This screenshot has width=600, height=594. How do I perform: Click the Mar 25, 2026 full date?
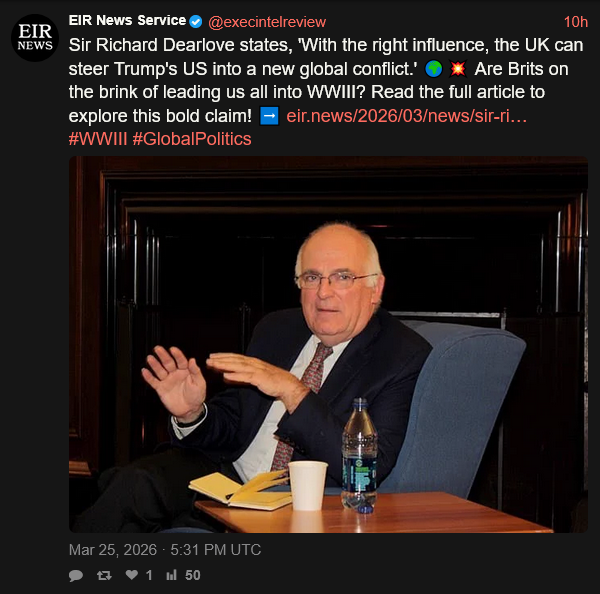164,549
